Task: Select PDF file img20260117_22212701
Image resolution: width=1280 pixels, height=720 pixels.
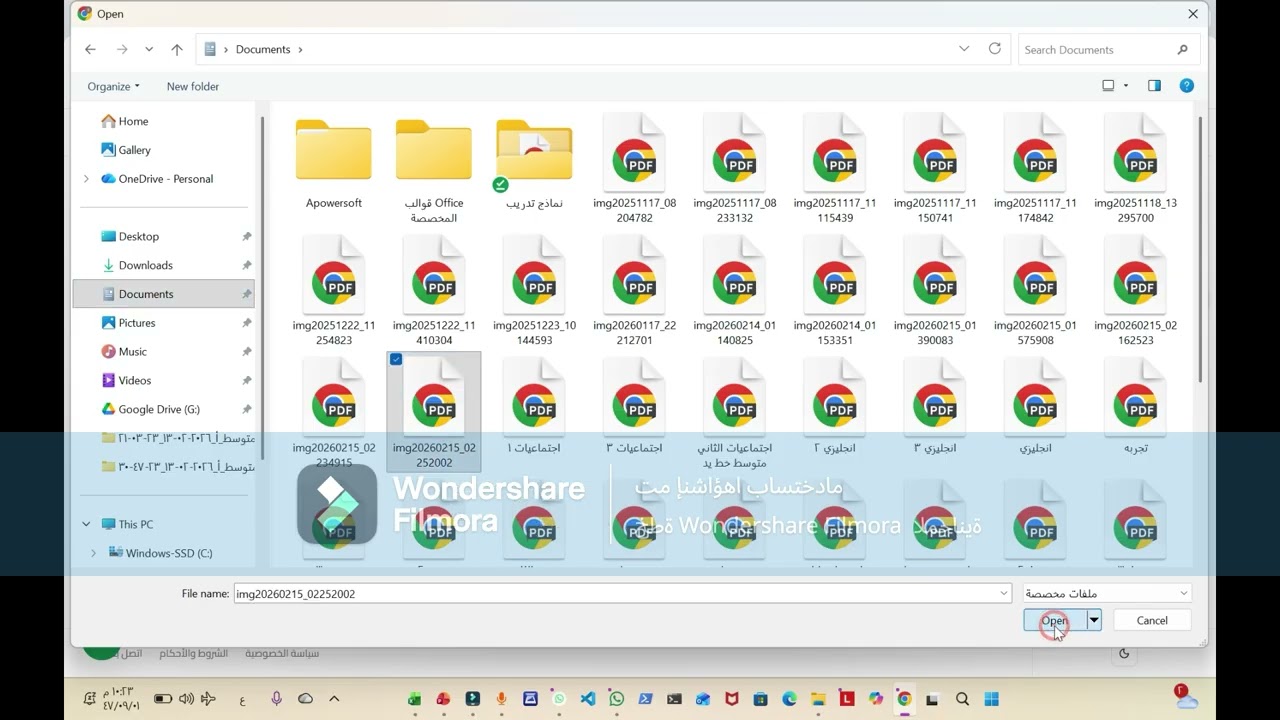Action: [x=635, y=291]
